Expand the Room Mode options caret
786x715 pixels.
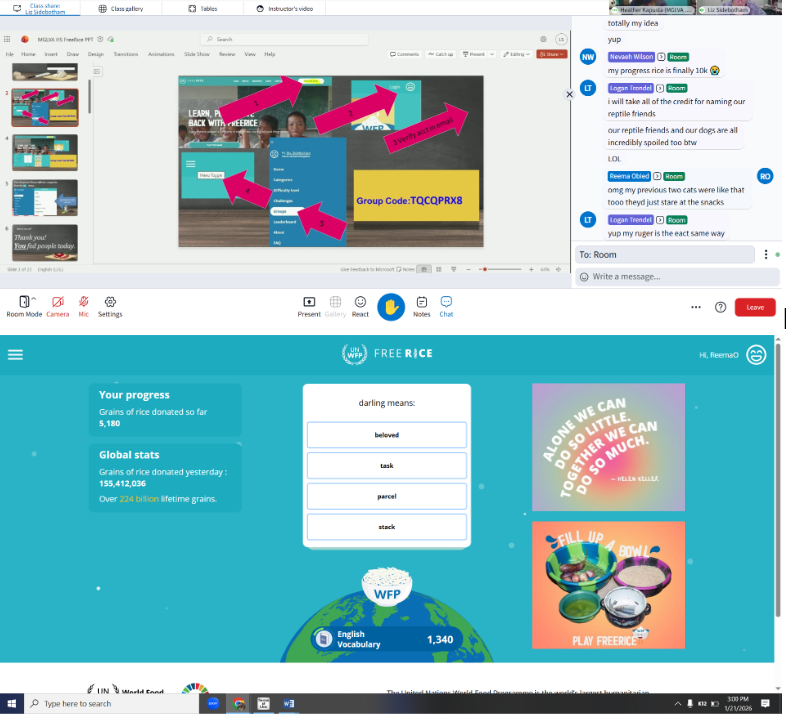[34, 298]
